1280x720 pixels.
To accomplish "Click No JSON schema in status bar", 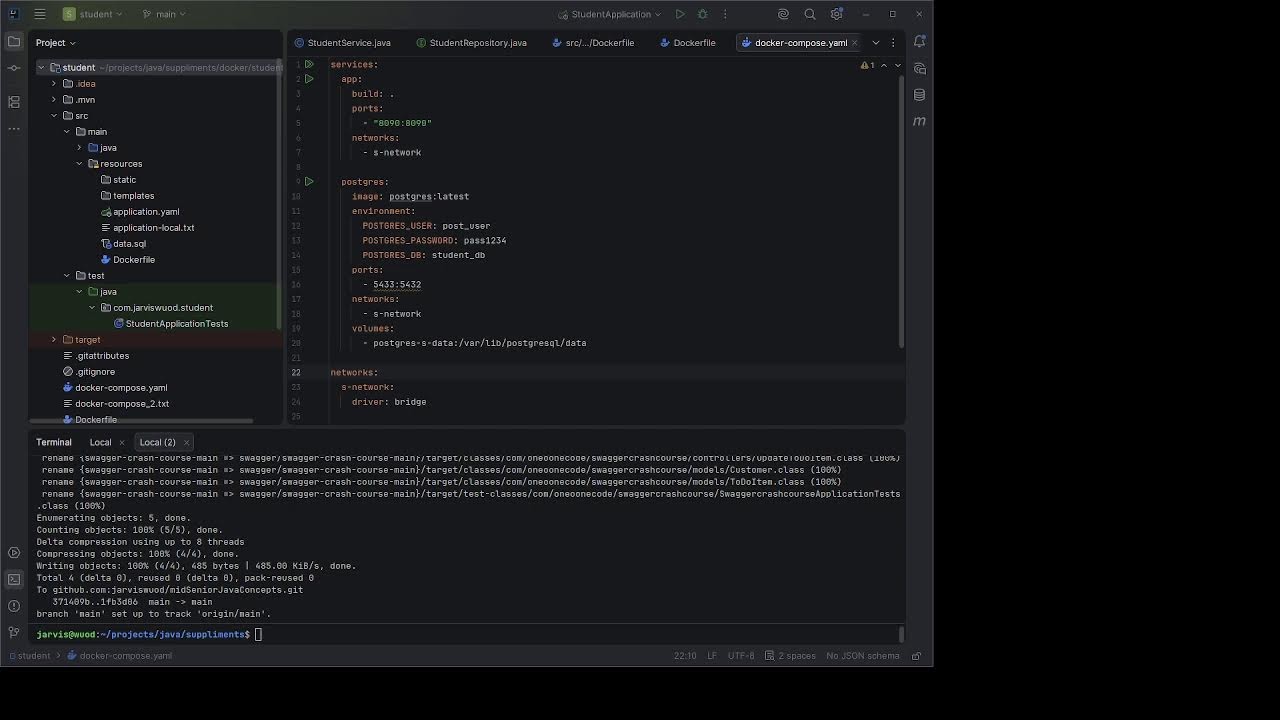I will click(x=862, y=656).
